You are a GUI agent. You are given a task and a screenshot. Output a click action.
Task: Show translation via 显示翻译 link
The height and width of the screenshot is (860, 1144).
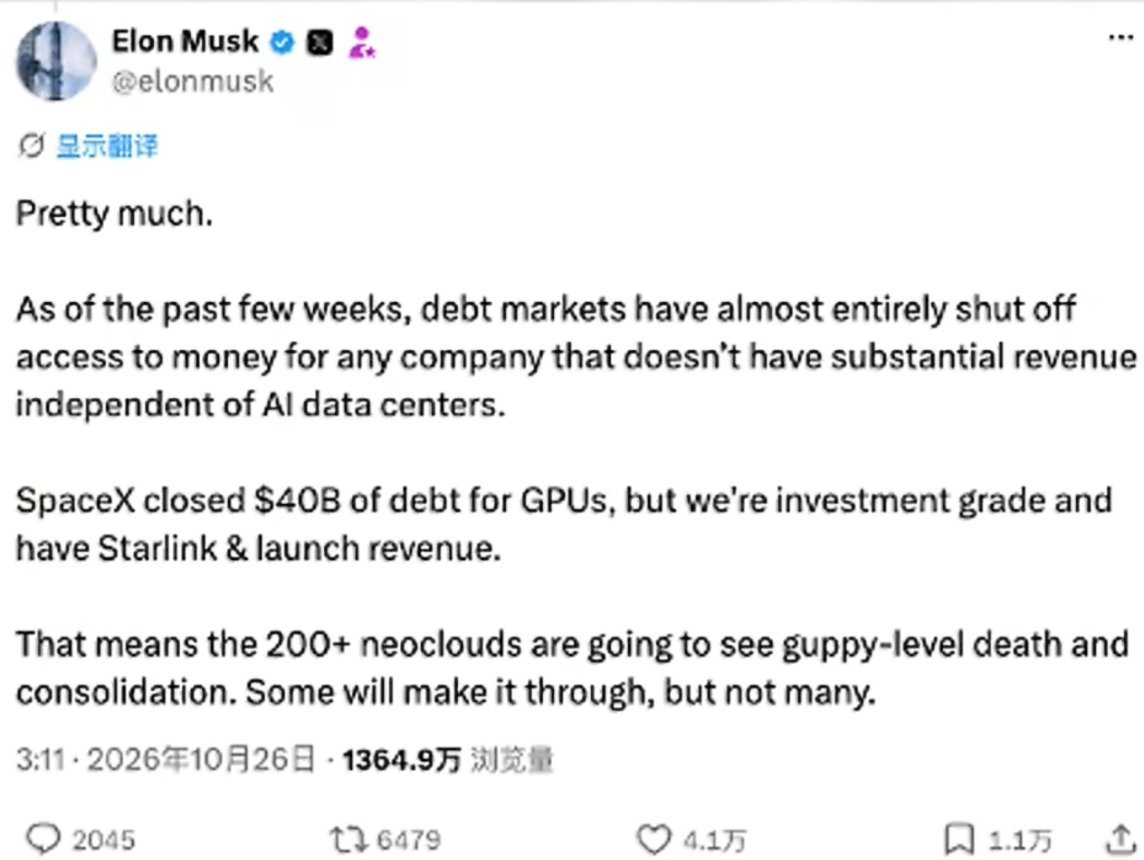coord(107,146)
